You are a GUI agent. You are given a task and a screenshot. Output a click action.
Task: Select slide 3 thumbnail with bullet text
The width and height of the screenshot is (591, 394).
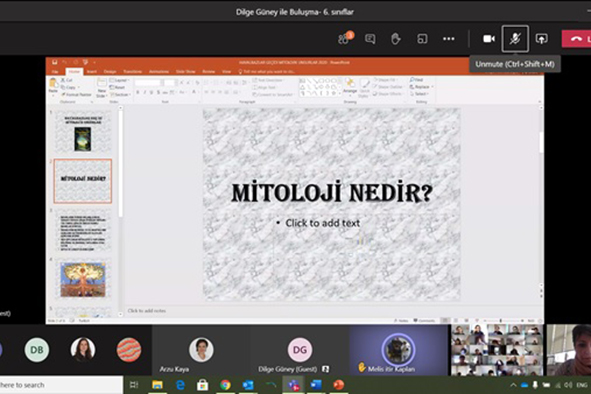tap(83, 231)
